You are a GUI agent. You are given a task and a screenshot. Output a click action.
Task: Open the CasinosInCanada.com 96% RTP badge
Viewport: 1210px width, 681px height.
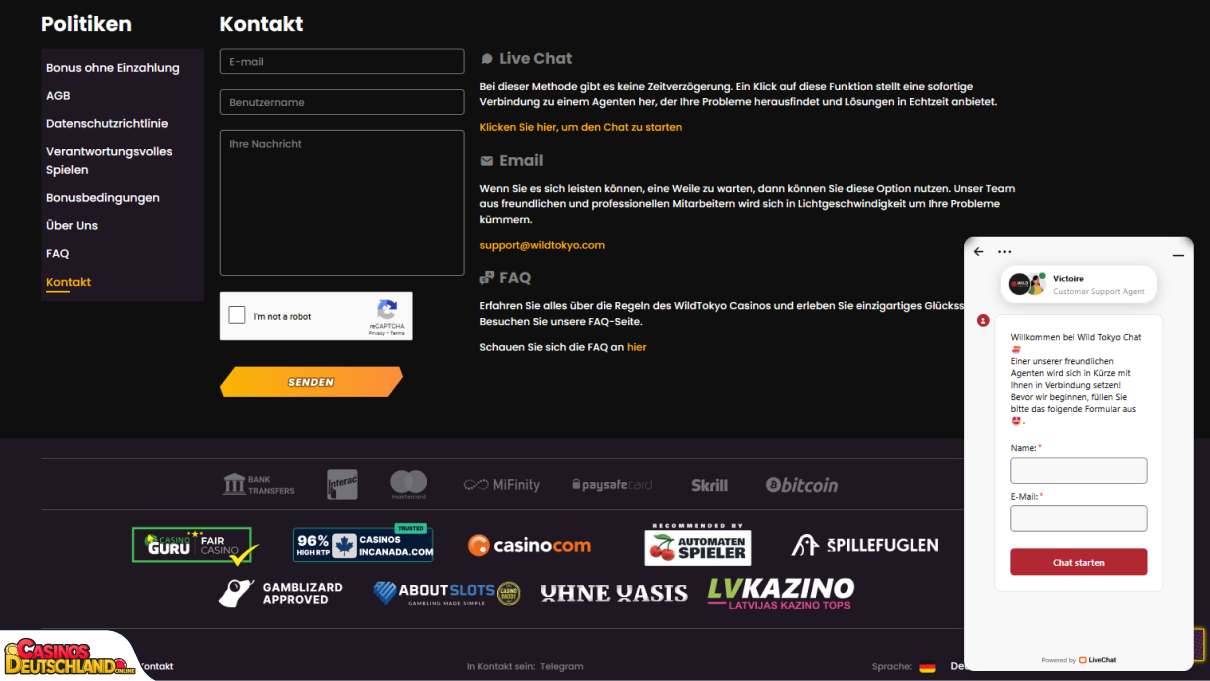point(363,544)
